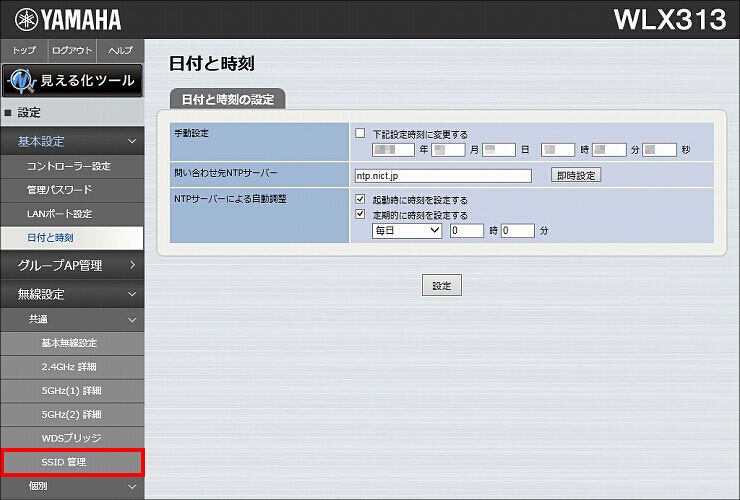
Task: Open the 見える化ツール visualization tool
Action: [72, 81]
